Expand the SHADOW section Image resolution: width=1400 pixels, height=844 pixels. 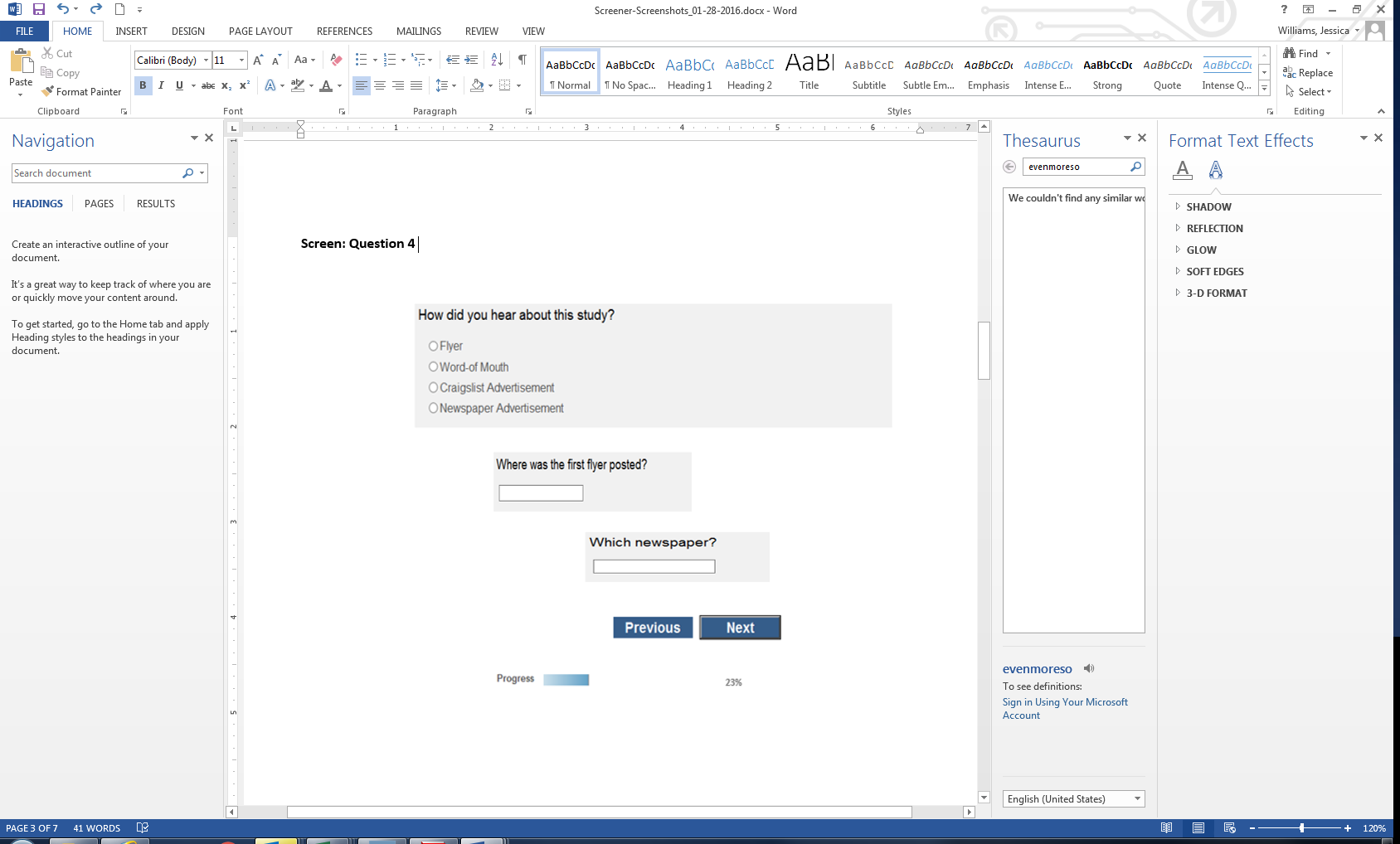[x=1208, y=207]
